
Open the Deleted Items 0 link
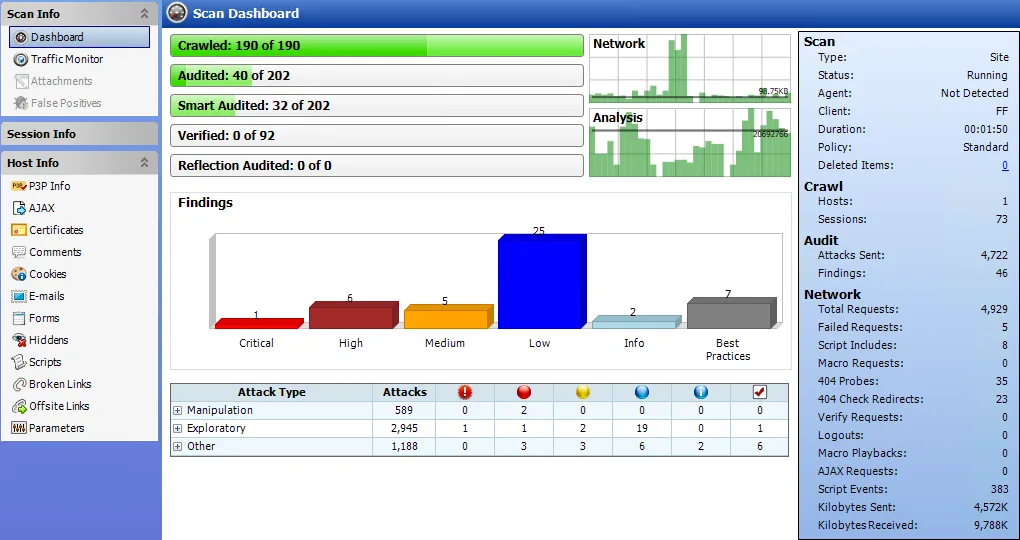tap(1005, 165)
